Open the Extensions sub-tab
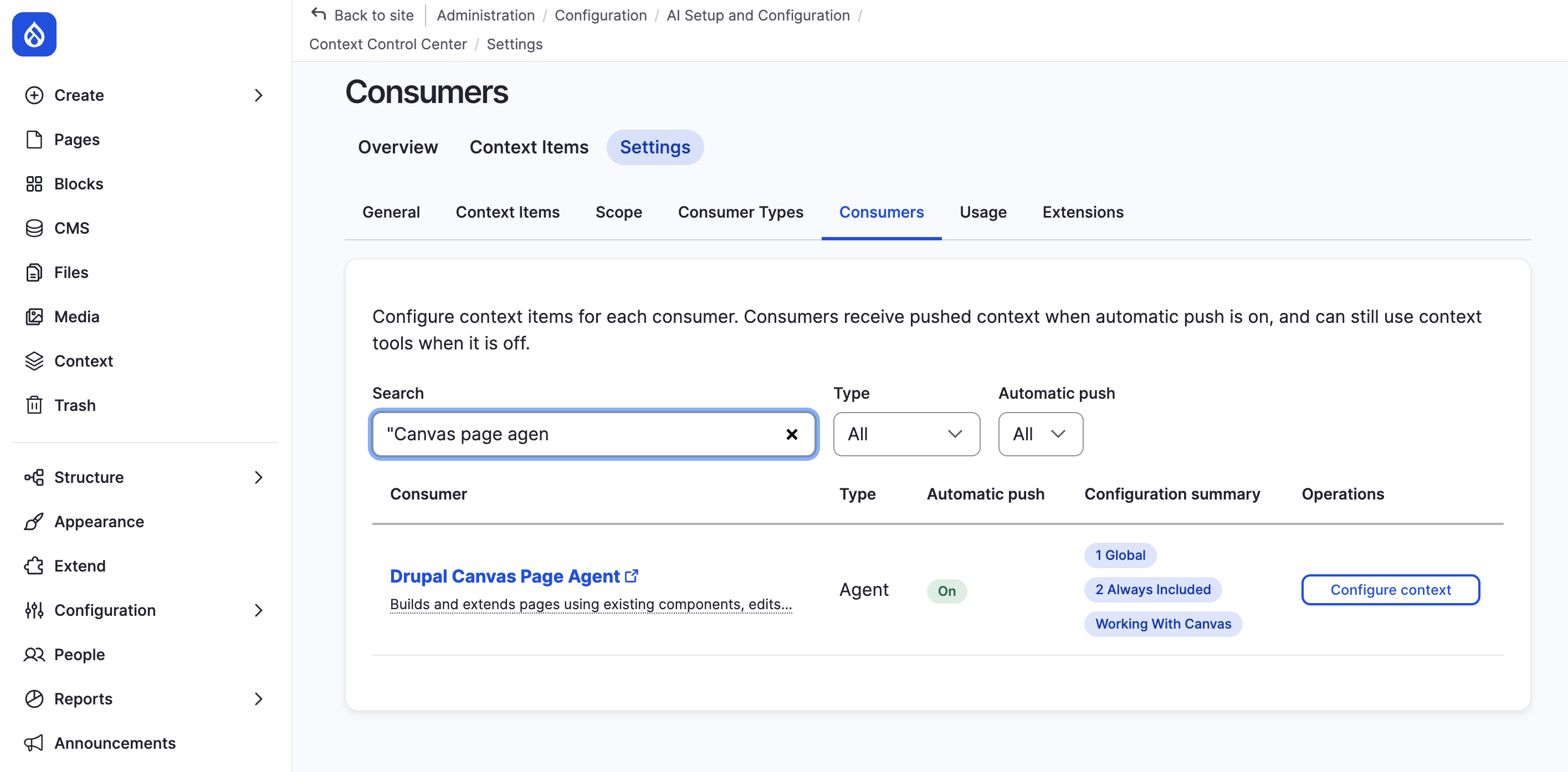This screenshot has height=772, width=1568. (1083, 212)
